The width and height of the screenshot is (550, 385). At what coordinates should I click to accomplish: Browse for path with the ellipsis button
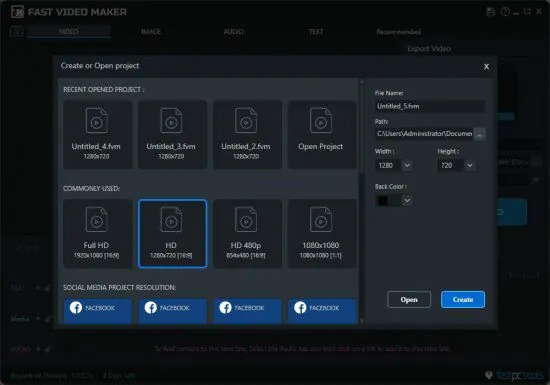click(479, 134)
